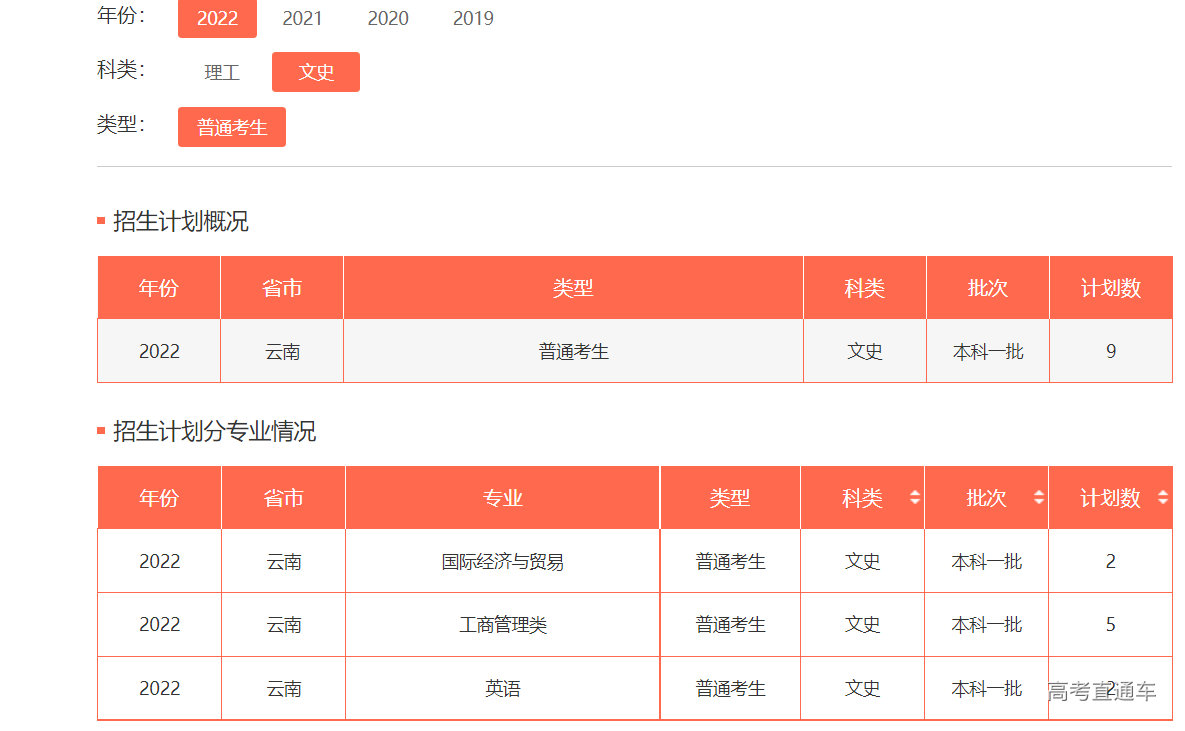
Task: Select the 2022 year filter
Action: pos(217,19)
